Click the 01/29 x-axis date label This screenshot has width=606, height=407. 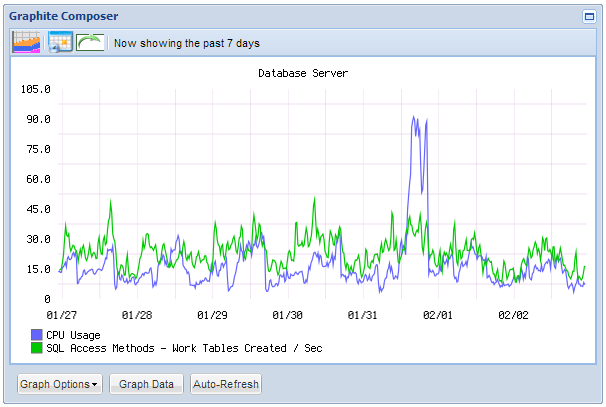212,315
